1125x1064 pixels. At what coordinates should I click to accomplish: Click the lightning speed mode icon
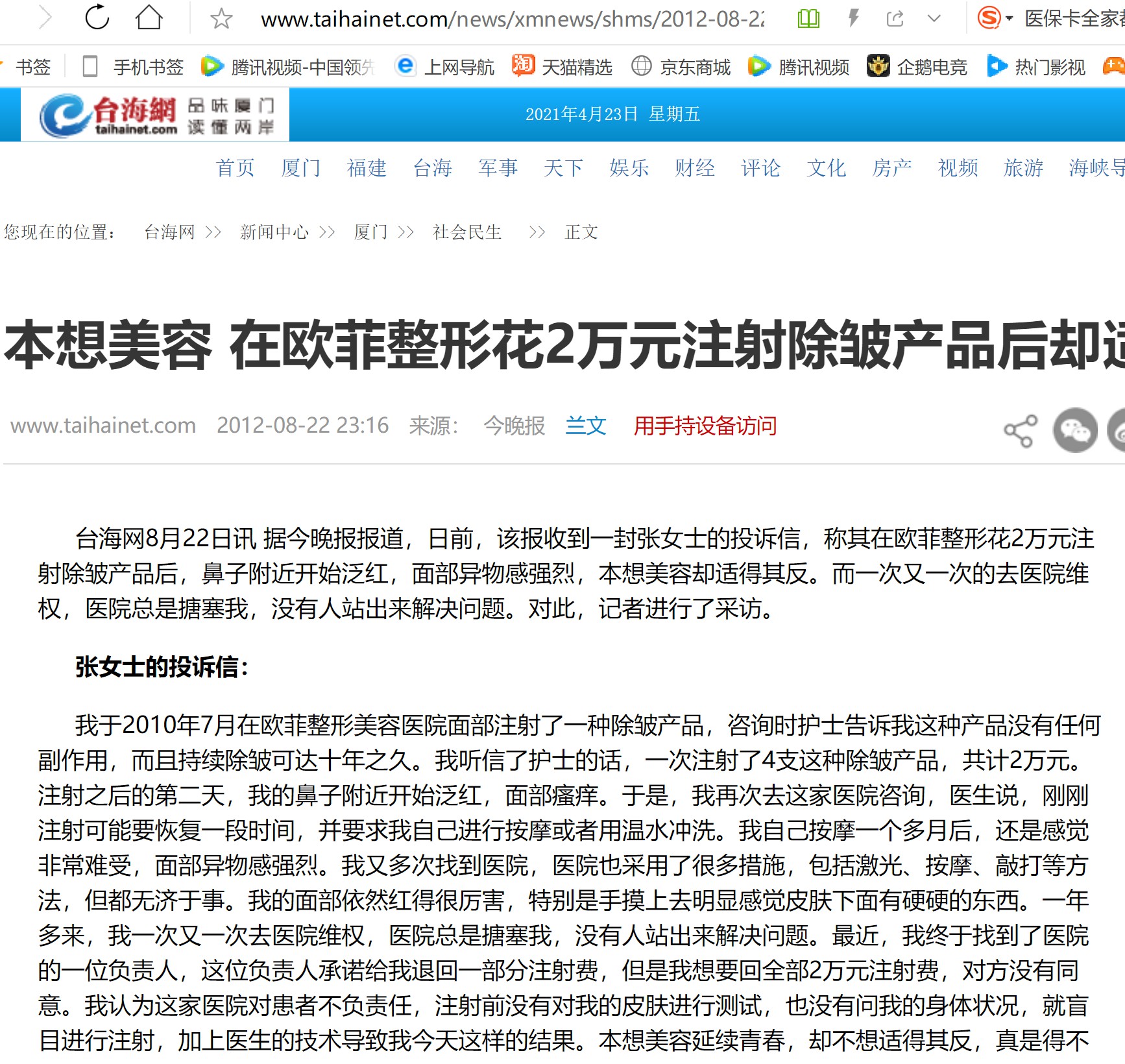[x=854, y=18]
